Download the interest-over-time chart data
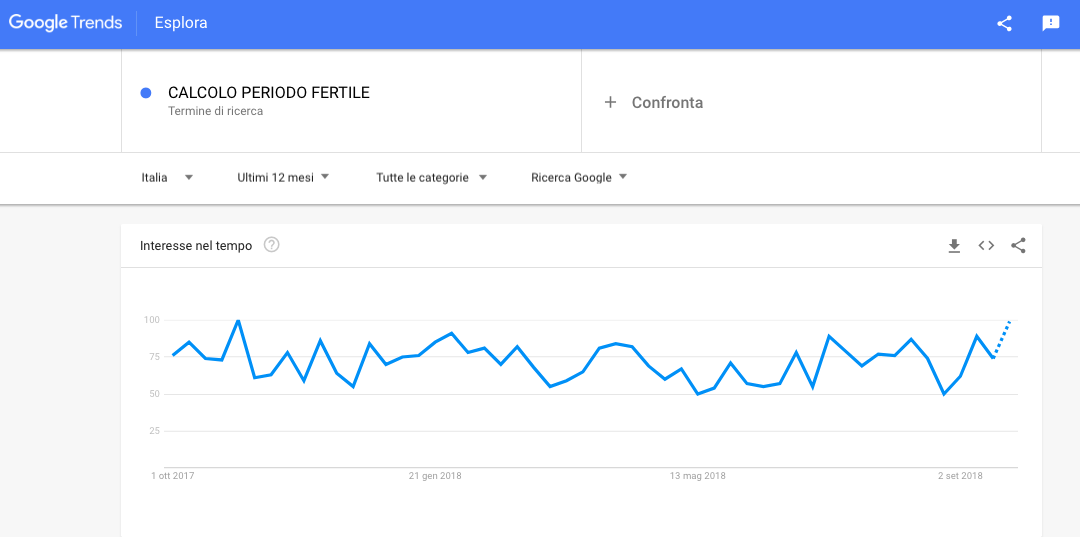The height and width of the screenshot is (537, 1080). tap(954, 246)
